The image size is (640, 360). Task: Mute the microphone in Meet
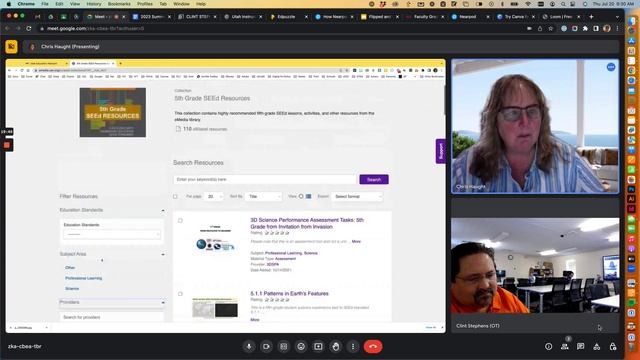[249, 347]
